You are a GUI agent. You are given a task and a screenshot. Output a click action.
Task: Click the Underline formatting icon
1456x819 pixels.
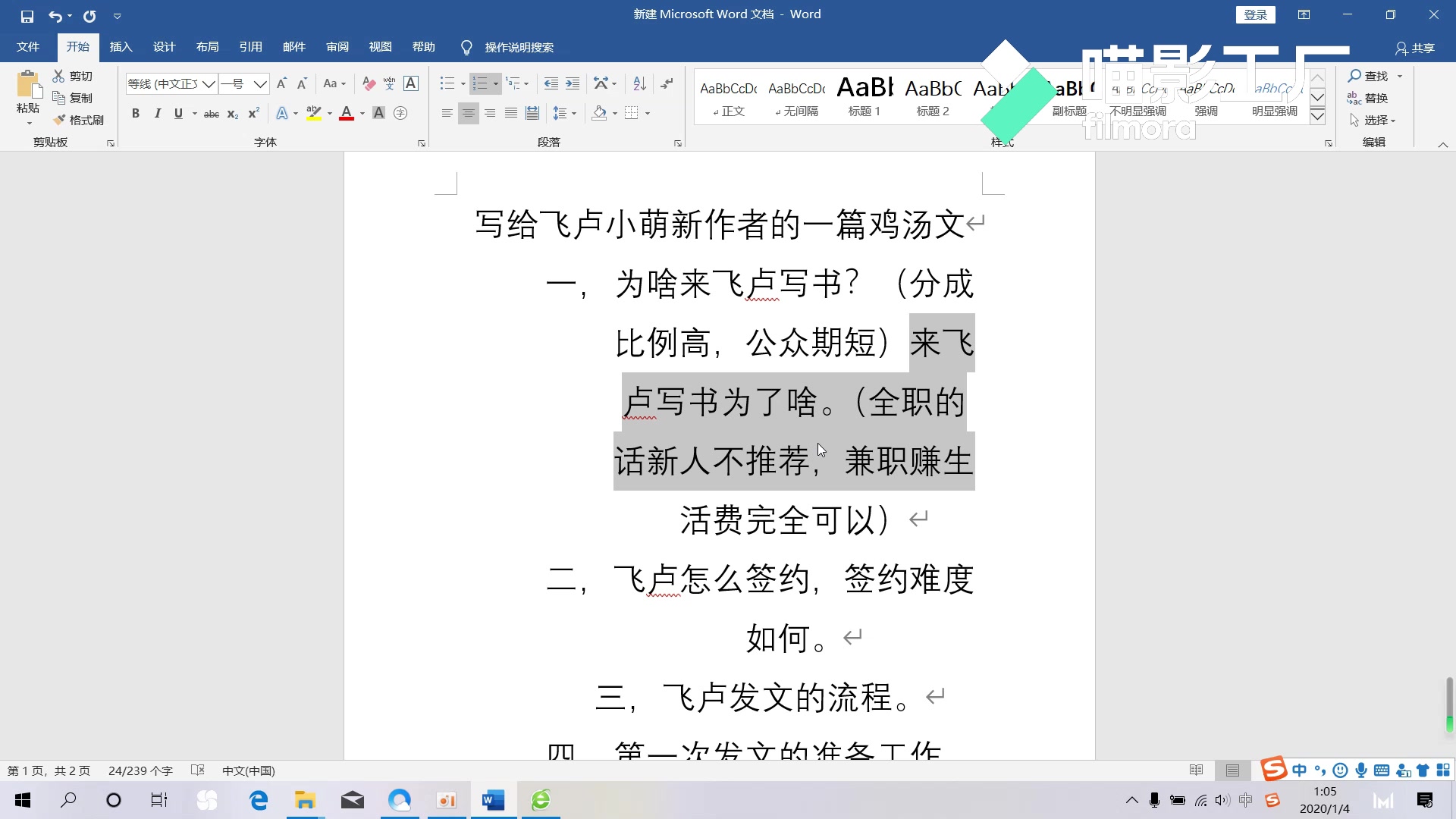(x=178, y=113)
